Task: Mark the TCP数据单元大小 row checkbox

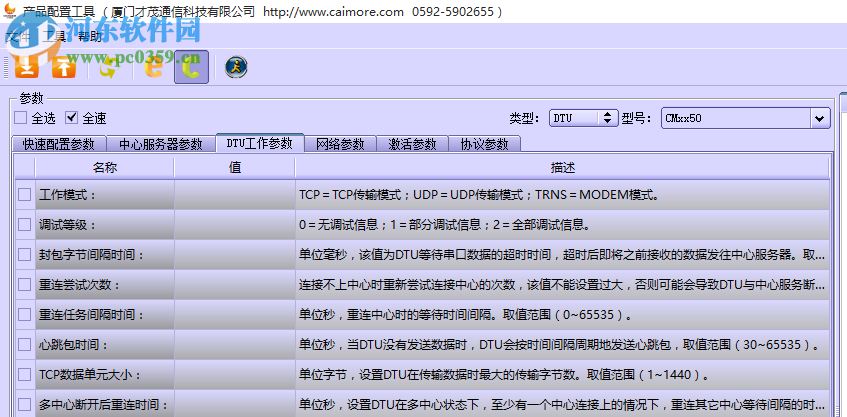Action: 25,374
